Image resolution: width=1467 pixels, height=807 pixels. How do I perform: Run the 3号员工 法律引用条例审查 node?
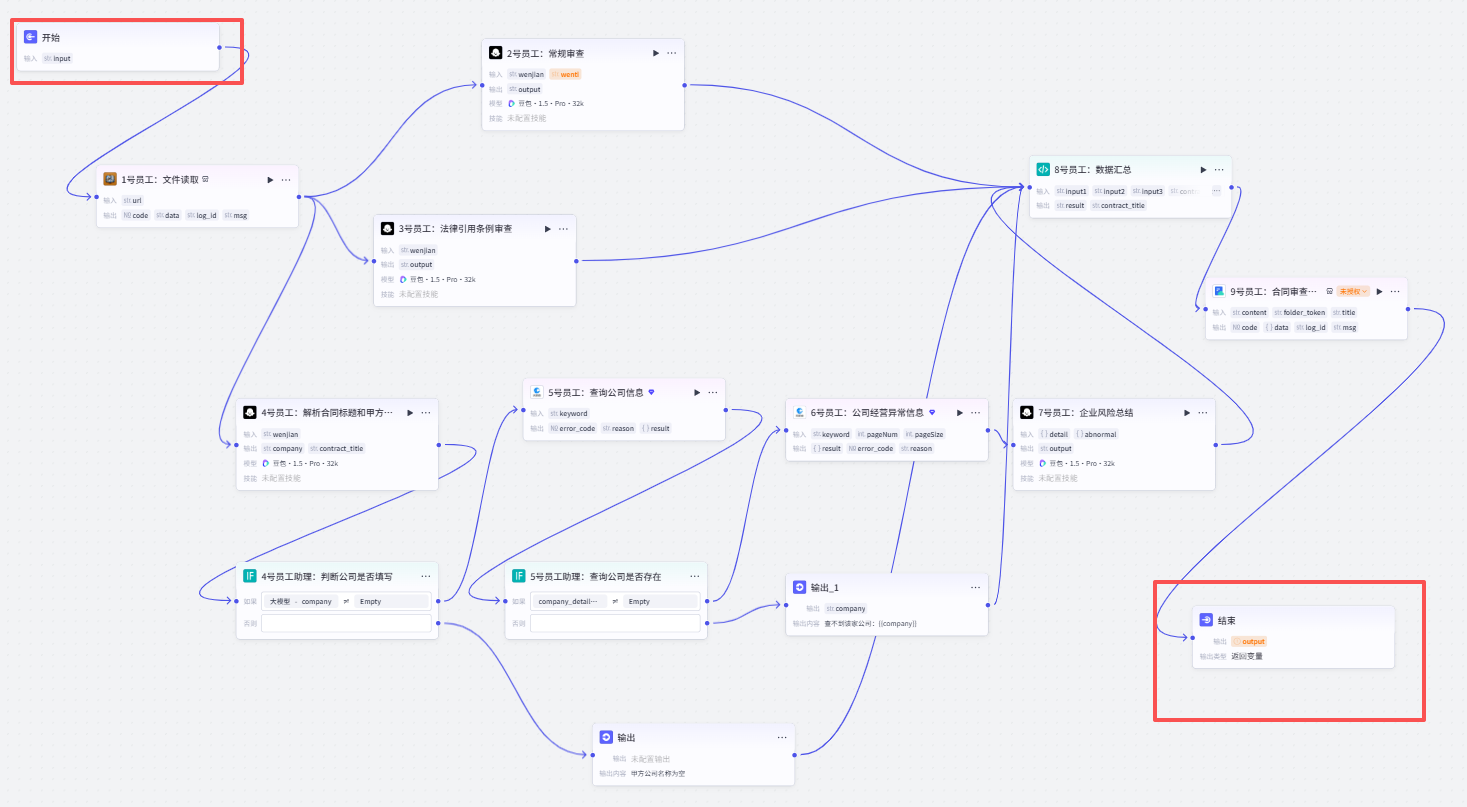click(548, 229)
